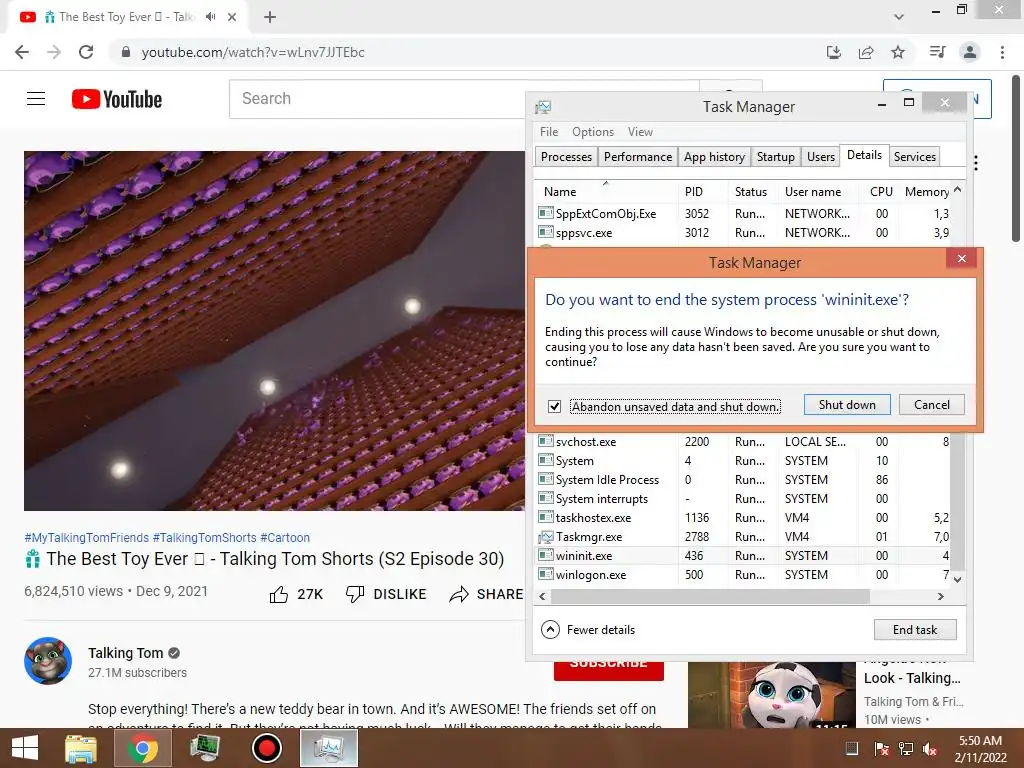
Task: Click the #TalkingTomShorts hashtag link
Action: 204,537
